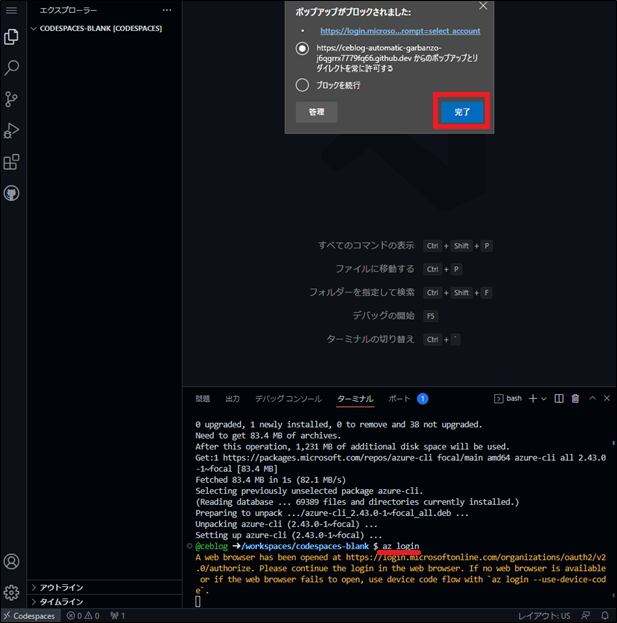Collapse the CODESPACES-BLANK folder tree
This screenshot has width=617, height=623.
click(x=34, y=29)
